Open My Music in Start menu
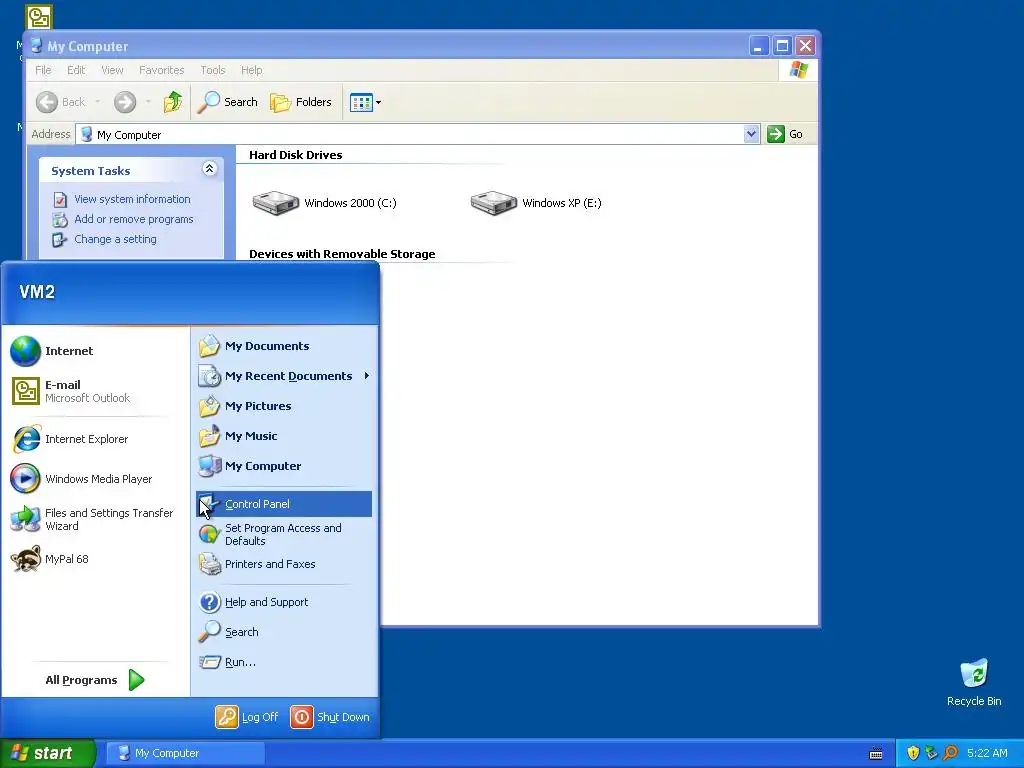This screenshot has height=768, width=1024. tap(238, 436)
